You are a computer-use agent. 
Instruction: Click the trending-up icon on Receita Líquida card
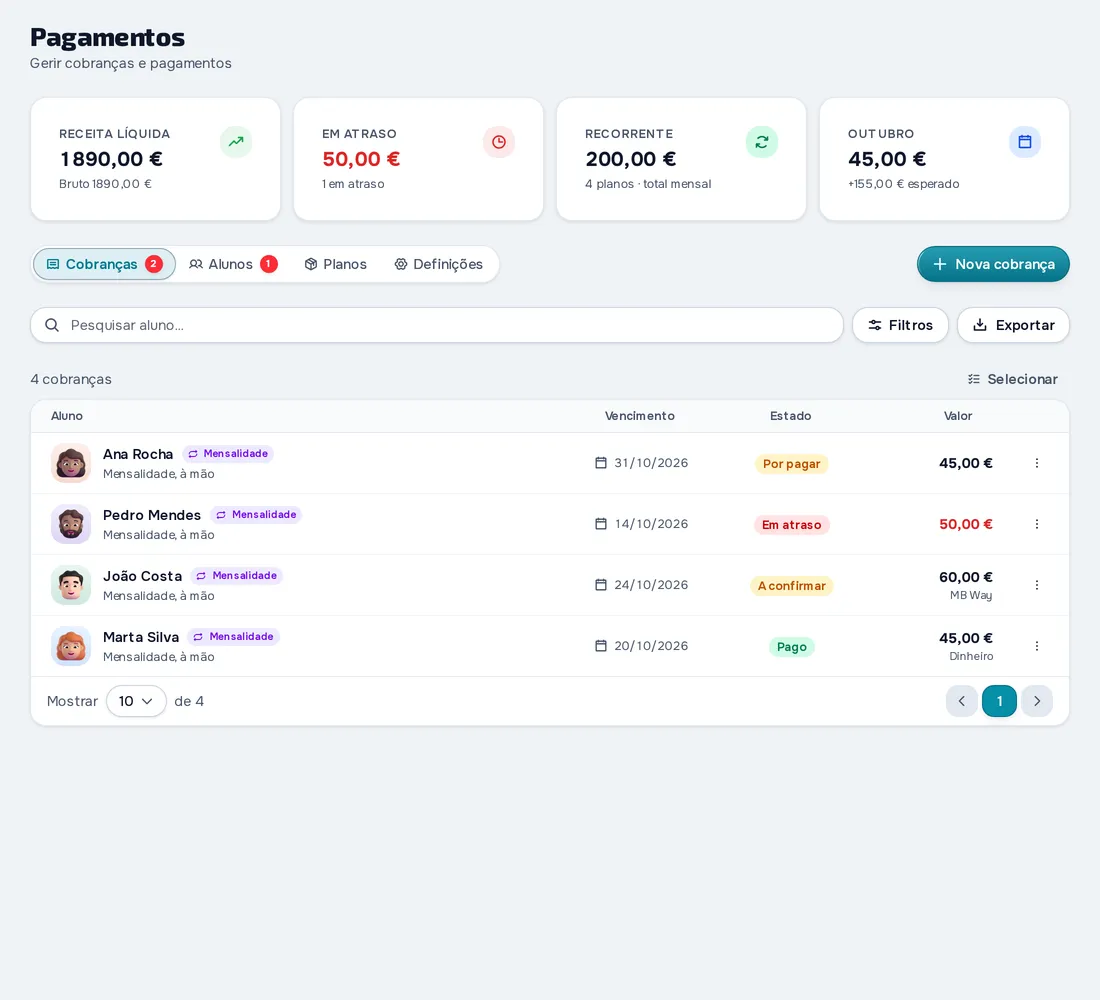tap(236, 142)
